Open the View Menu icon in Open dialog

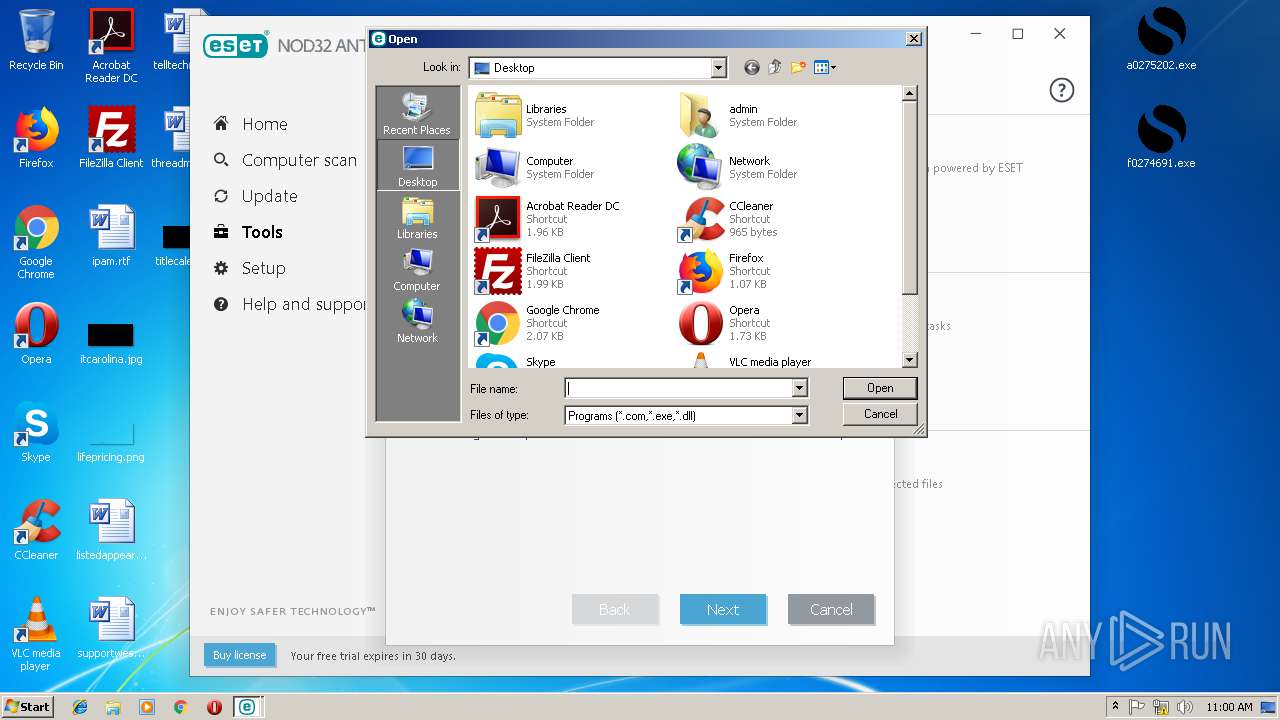click(x=825, y=68)
